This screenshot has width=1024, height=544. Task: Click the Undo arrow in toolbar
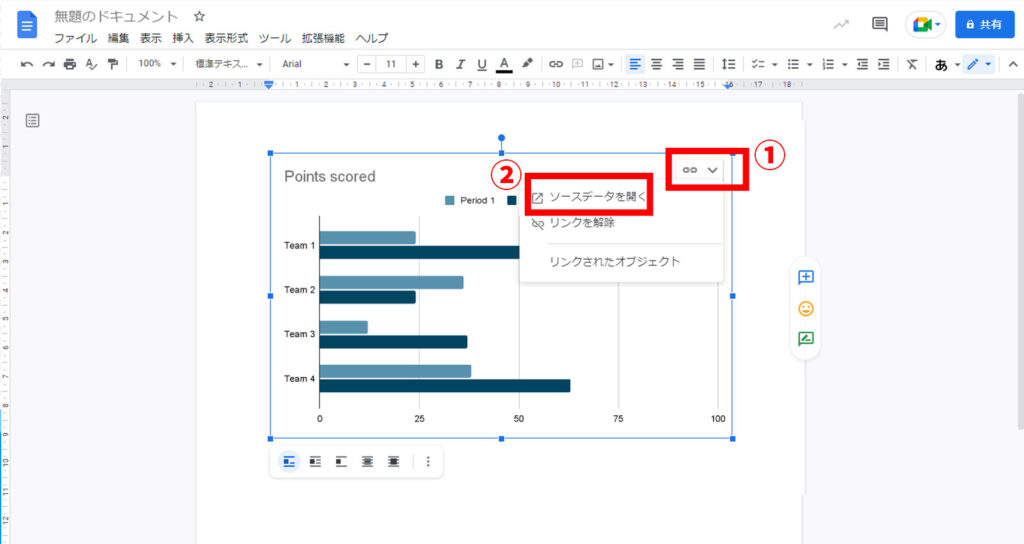(27, 64)
